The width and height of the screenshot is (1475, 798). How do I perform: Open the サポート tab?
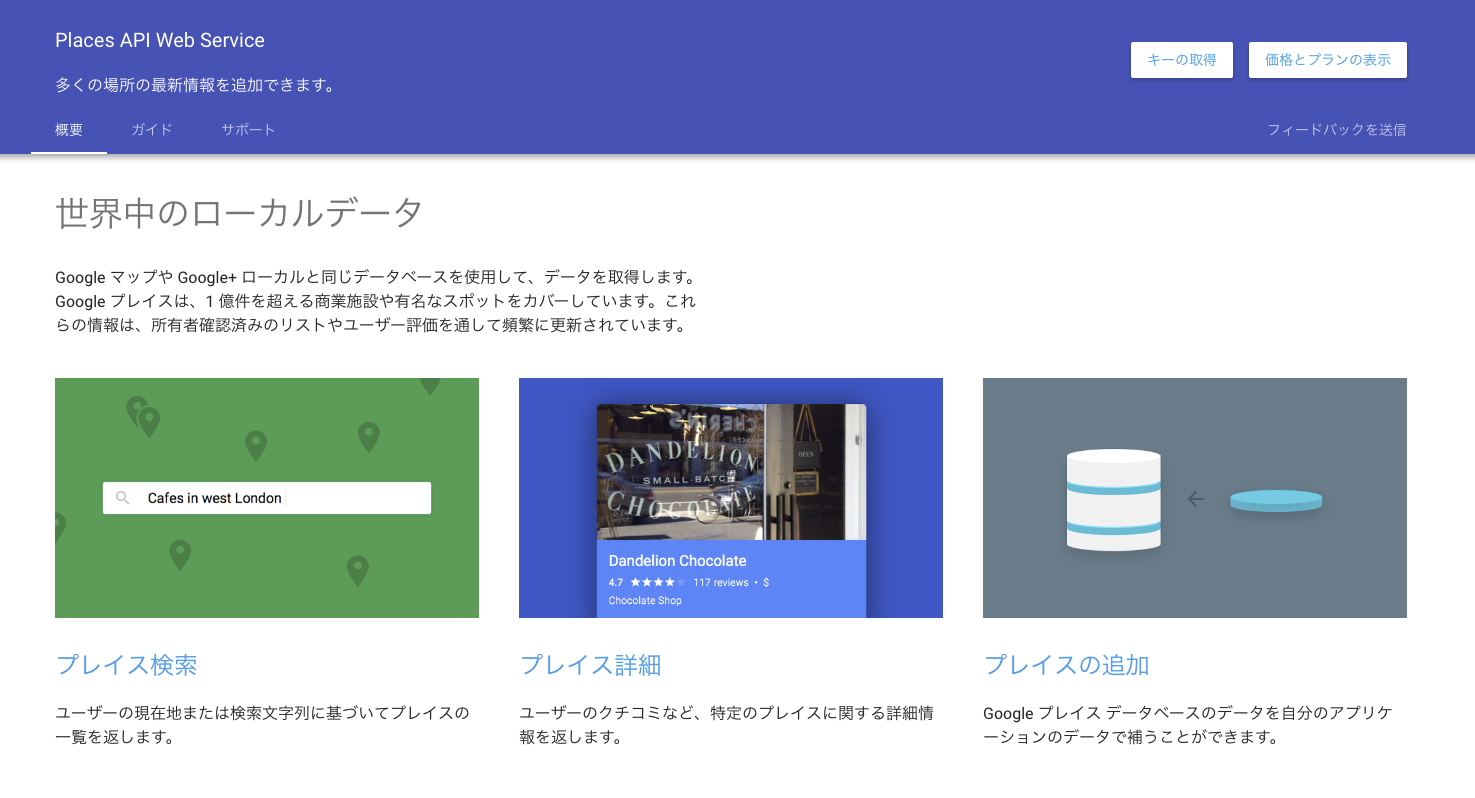pyautogui.click(x=248, y=130)
